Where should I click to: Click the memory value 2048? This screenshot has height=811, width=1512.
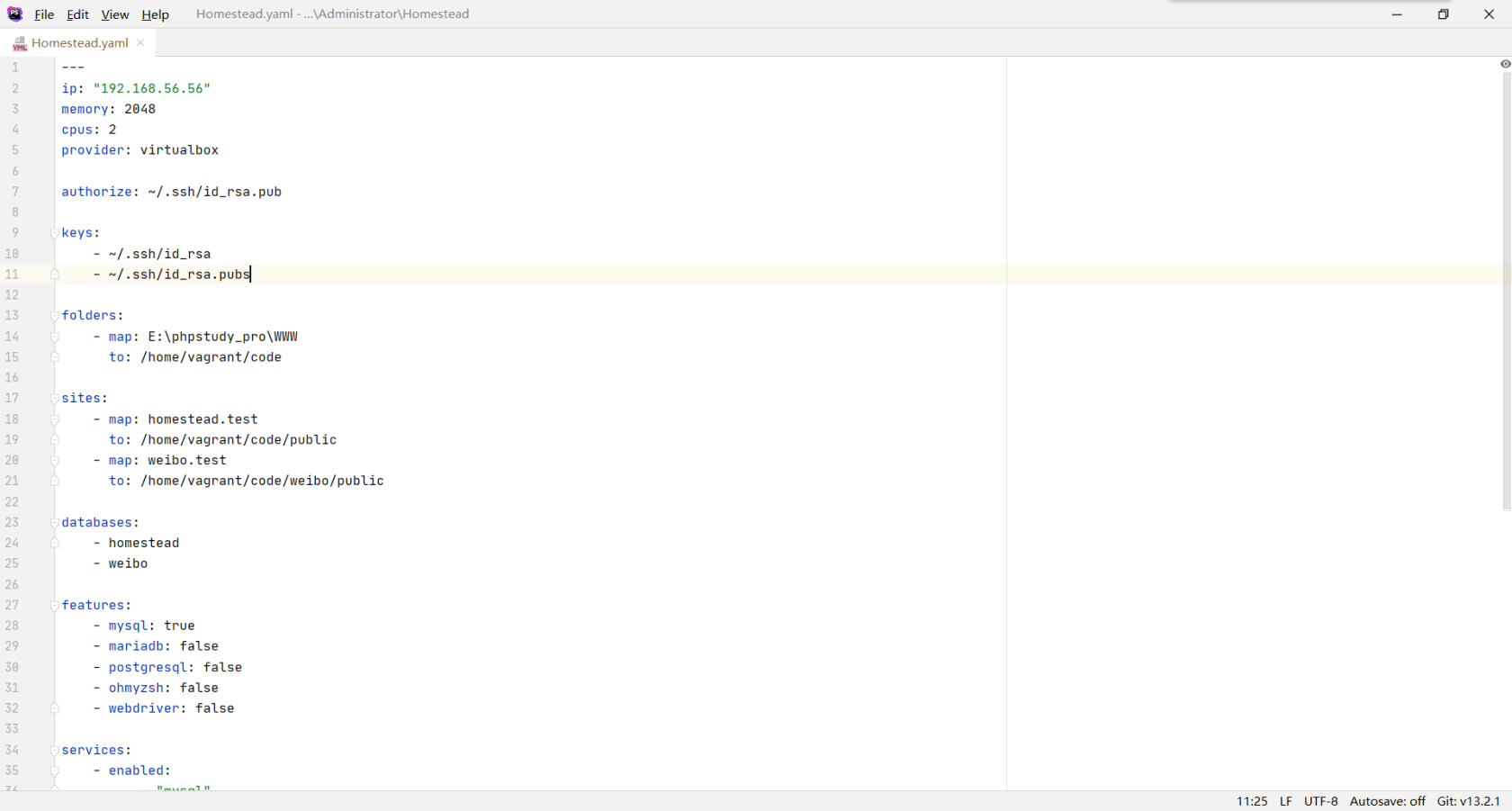point(139,109)
